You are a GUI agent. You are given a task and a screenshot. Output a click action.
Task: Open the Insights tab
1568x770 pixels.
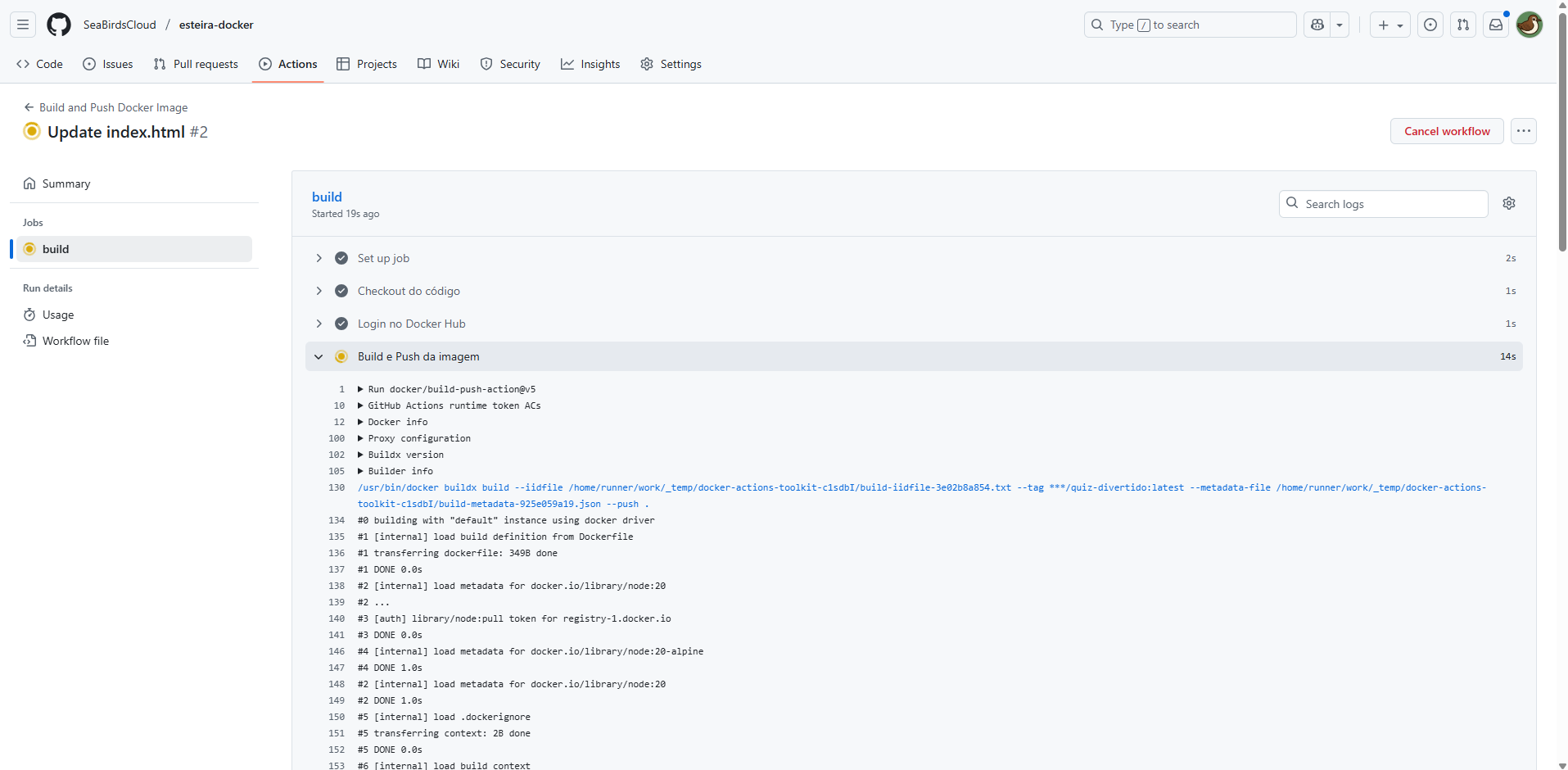click(x=590, y=64)
